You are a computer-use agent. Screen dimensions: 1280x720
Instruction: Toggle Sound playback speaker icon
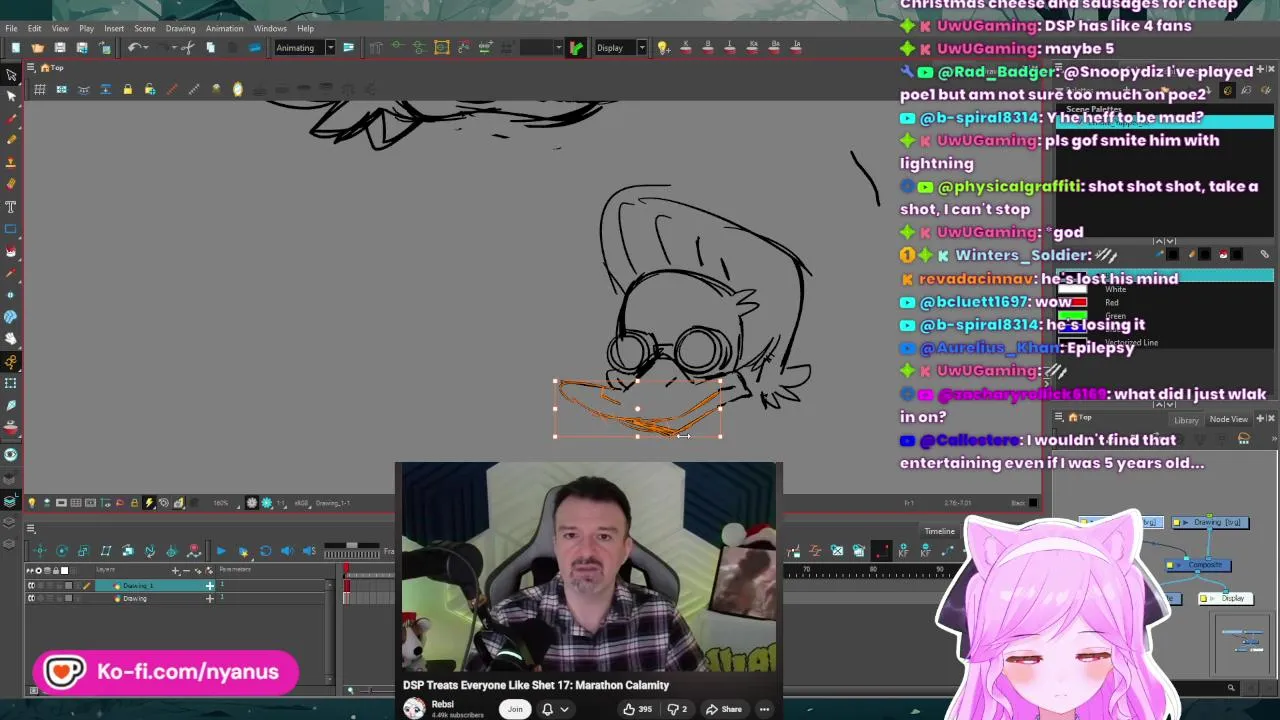point(287,550)
